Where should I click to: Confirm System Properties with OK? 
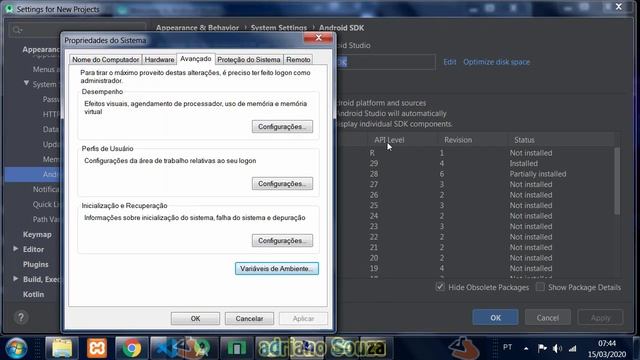pos(195,318)
